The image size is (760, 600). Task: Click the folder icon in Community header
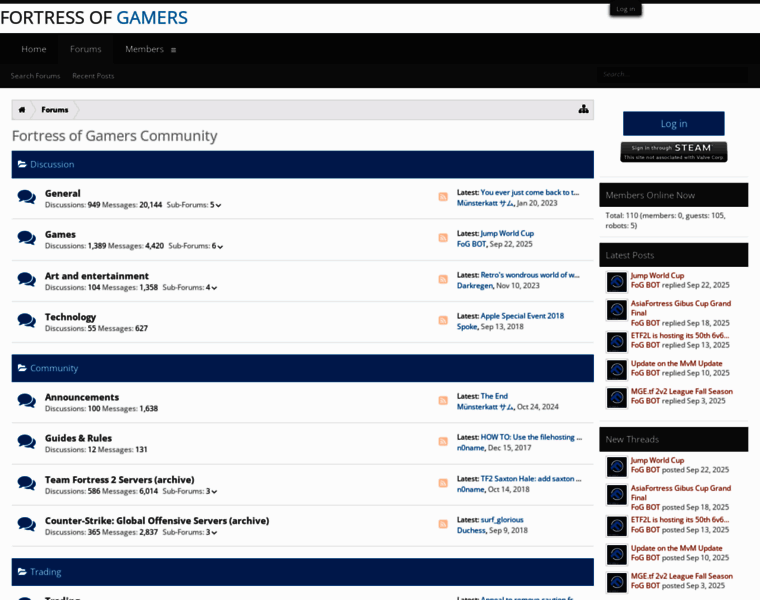point(22,368)
